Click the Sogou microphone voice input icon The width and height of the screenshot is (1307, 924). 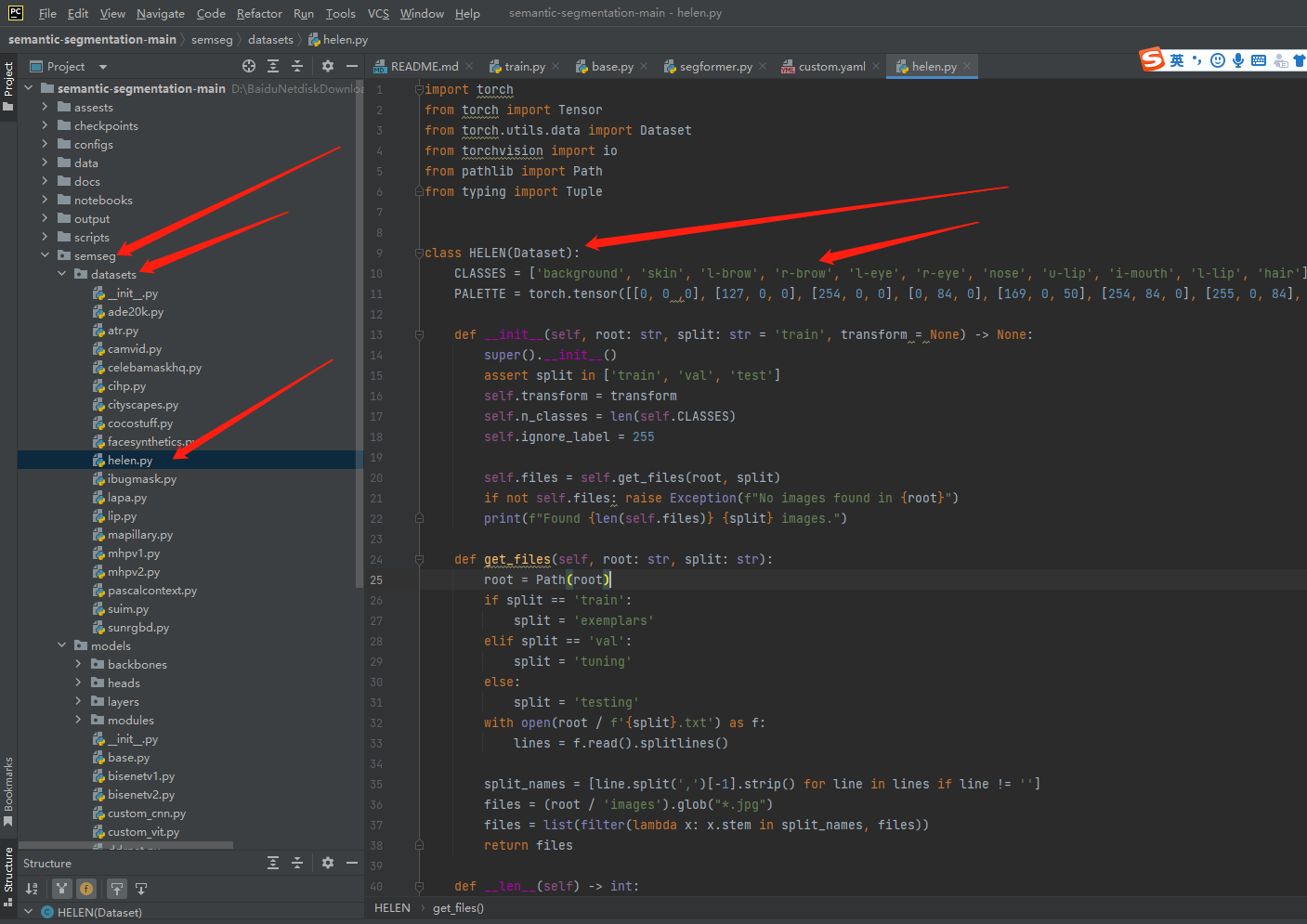(x=1238, y=60)
